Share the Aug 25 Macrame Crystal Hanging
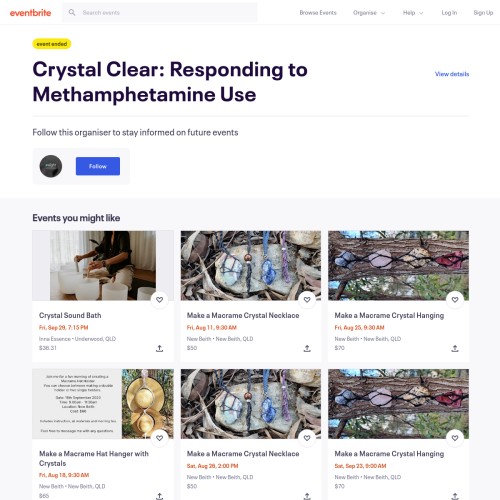This screenshot has width=500, height=500. 455,349
